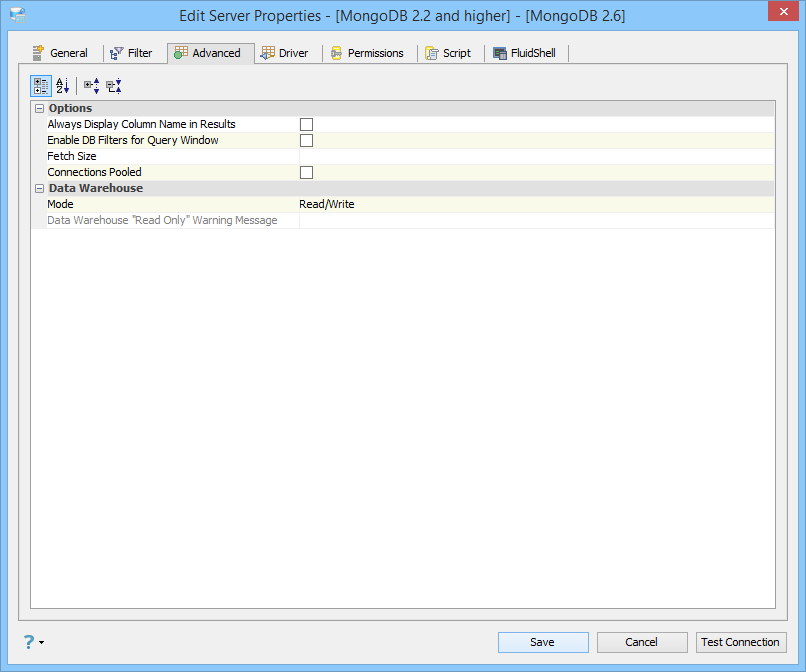Screen dimensions: 806x672
Task: Close the Edit Server Properties dialog
Action: 783,11
